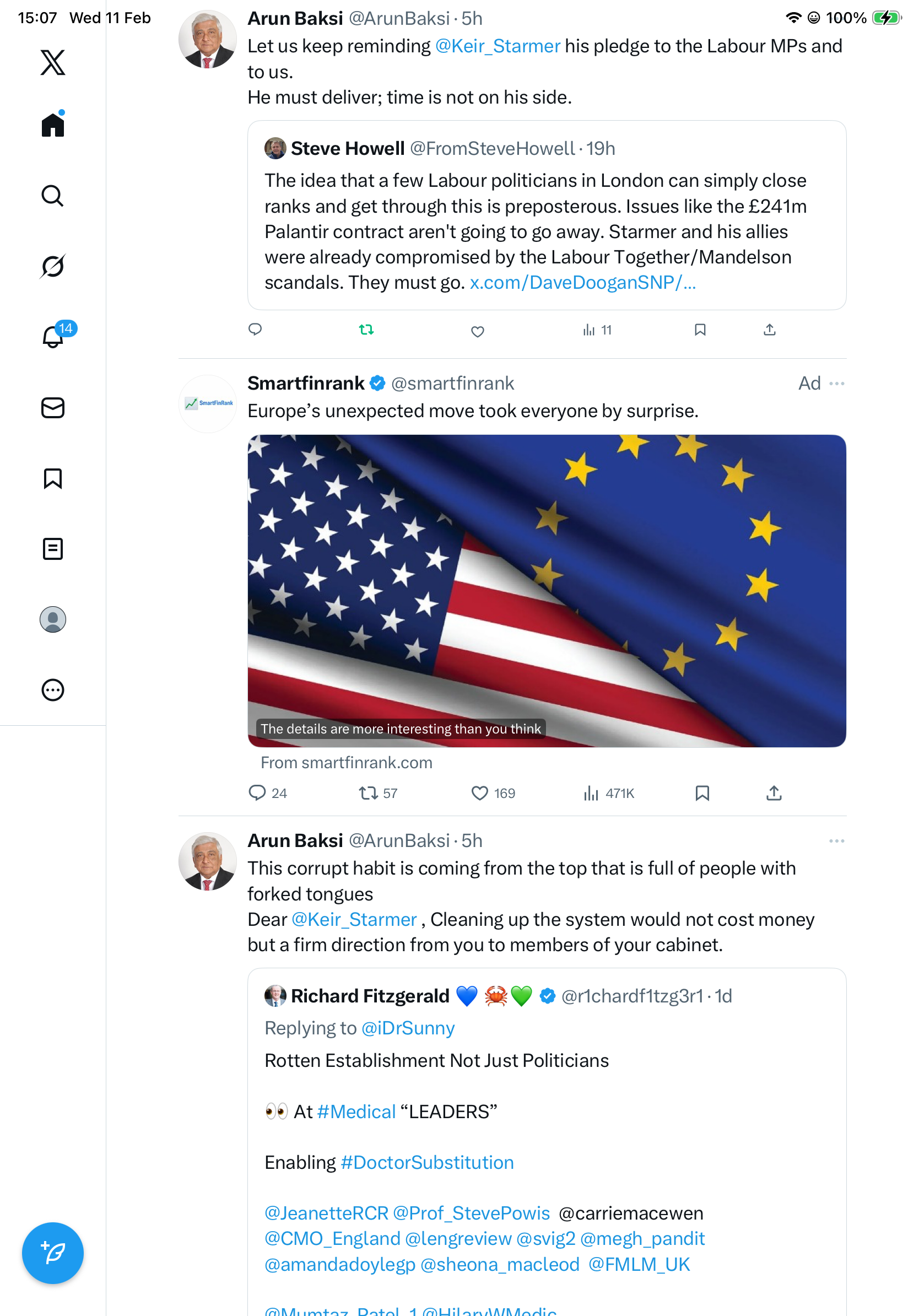Open the Bookmarks icon in the sidebar
919x1316 pixels.
click(53, 478)
